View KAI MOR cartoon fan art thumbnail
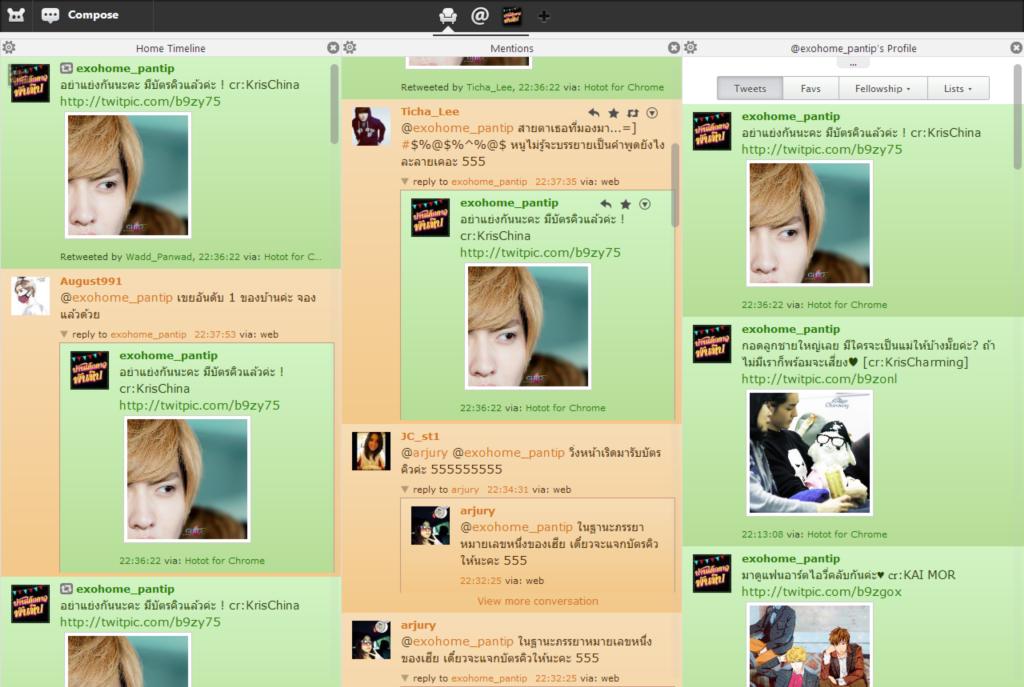Image resolution: width=1024 pixels, height=687 pixels. pos(810,645)
